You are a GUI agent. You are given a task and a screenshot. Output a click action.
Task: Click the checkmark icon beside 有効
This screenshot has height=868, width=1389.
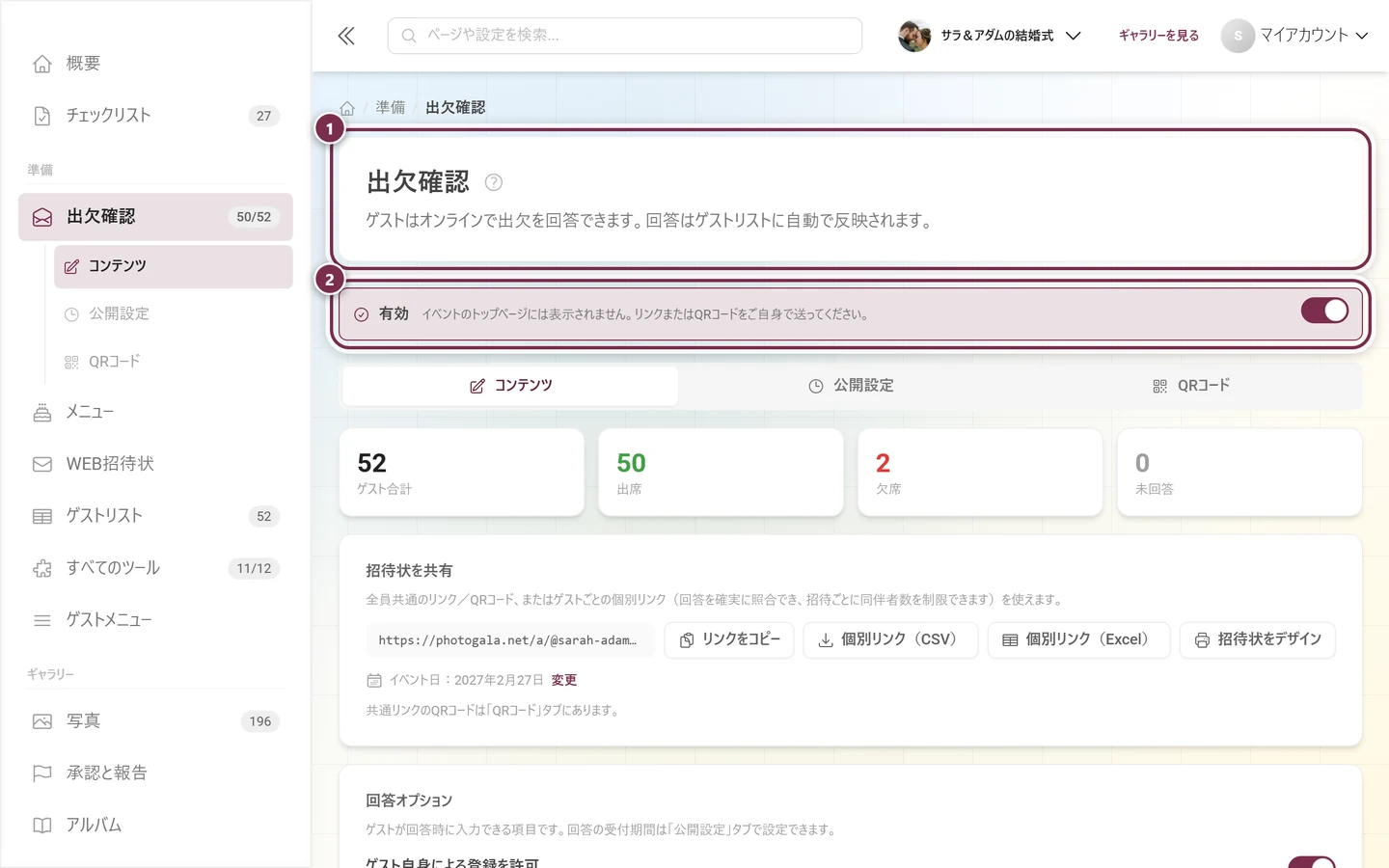pos(362,314)
